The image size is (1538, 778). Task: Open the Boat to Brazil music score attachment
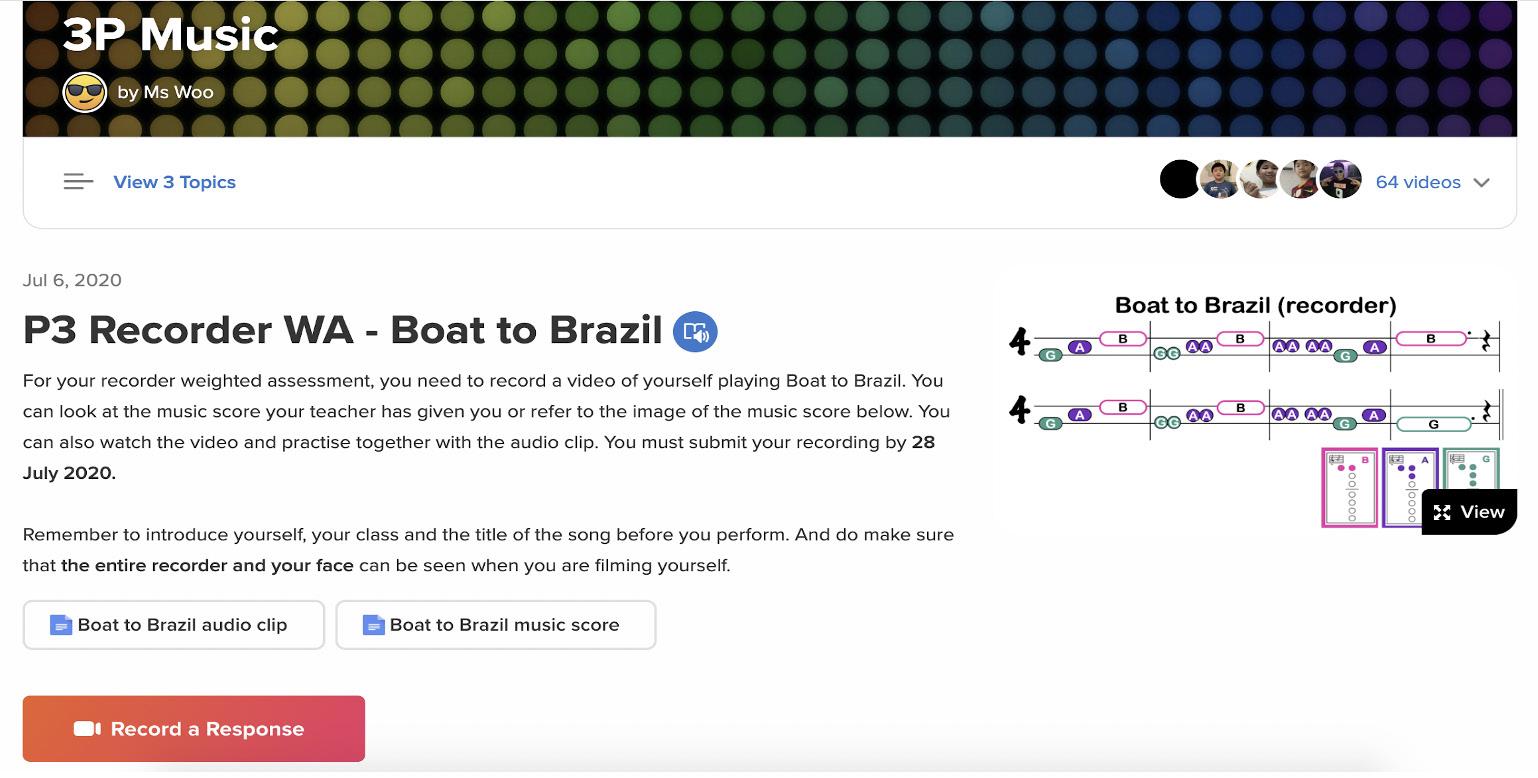click(x=496, y=625)
